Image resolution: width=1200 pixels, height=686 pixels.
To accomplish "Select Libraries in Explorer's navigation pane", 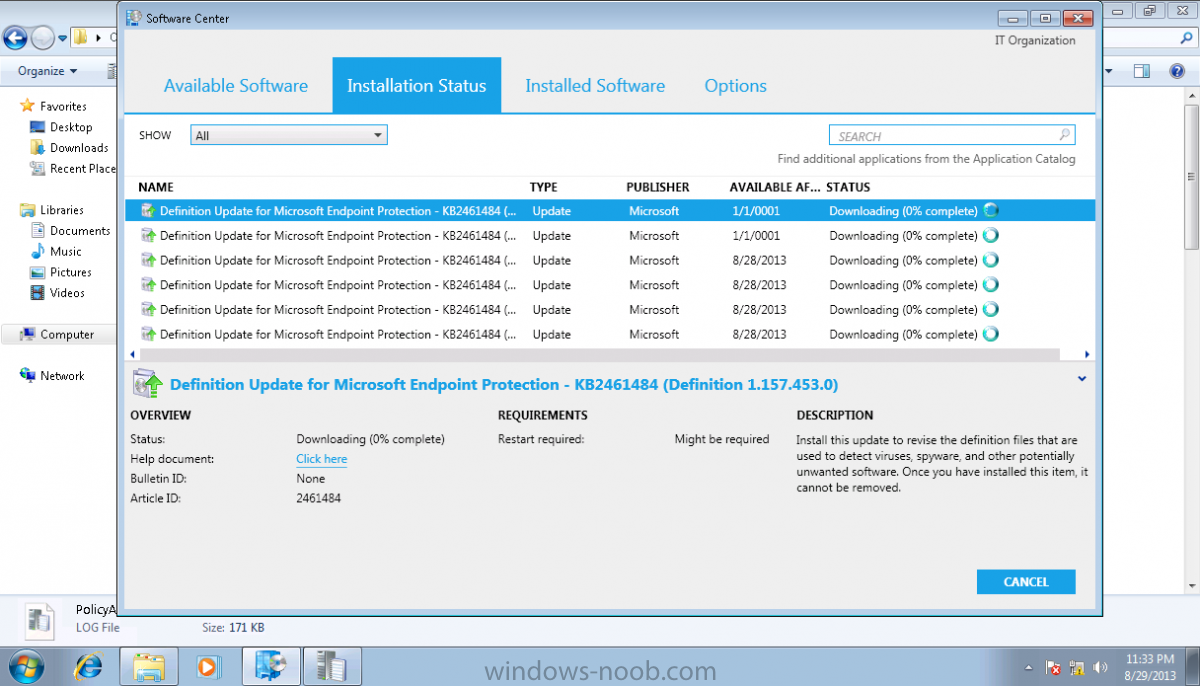I will (61, 210).
